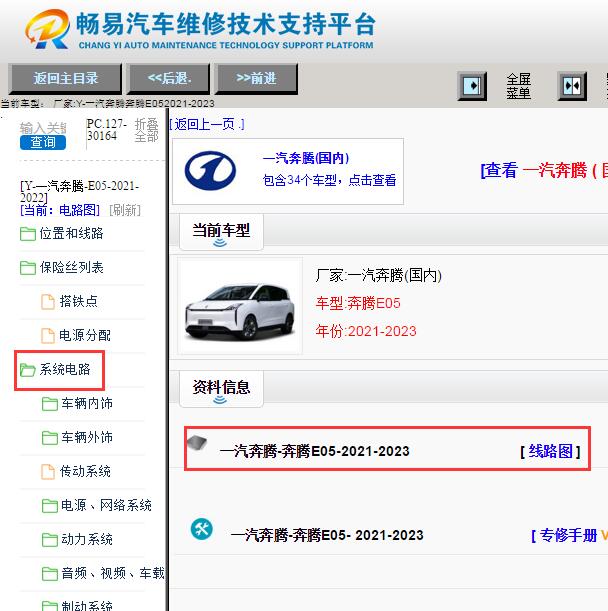
Task: Open the 专修手册 link
Action: point(569,535)
